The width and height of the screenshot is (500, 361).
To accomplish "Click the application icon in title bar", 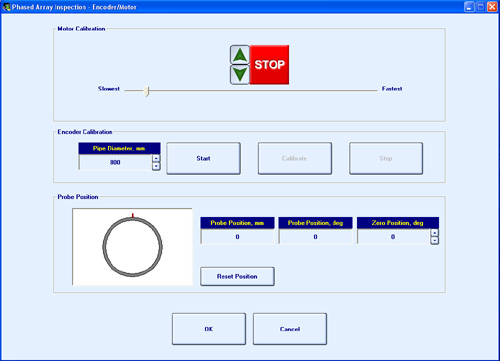I will [x=6, y=7].
